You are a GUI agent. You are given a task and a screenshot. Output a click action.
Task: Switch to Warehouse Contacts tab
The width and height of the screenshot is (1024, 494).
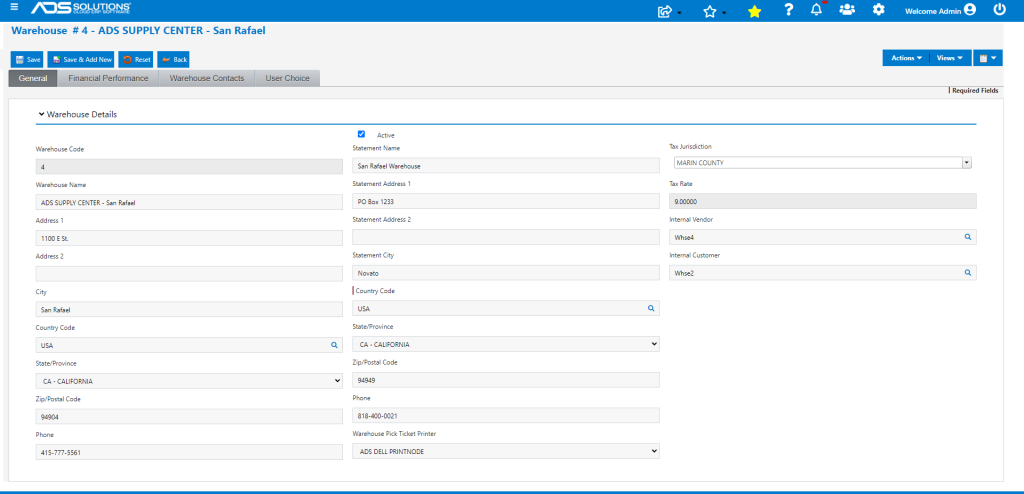207,78
